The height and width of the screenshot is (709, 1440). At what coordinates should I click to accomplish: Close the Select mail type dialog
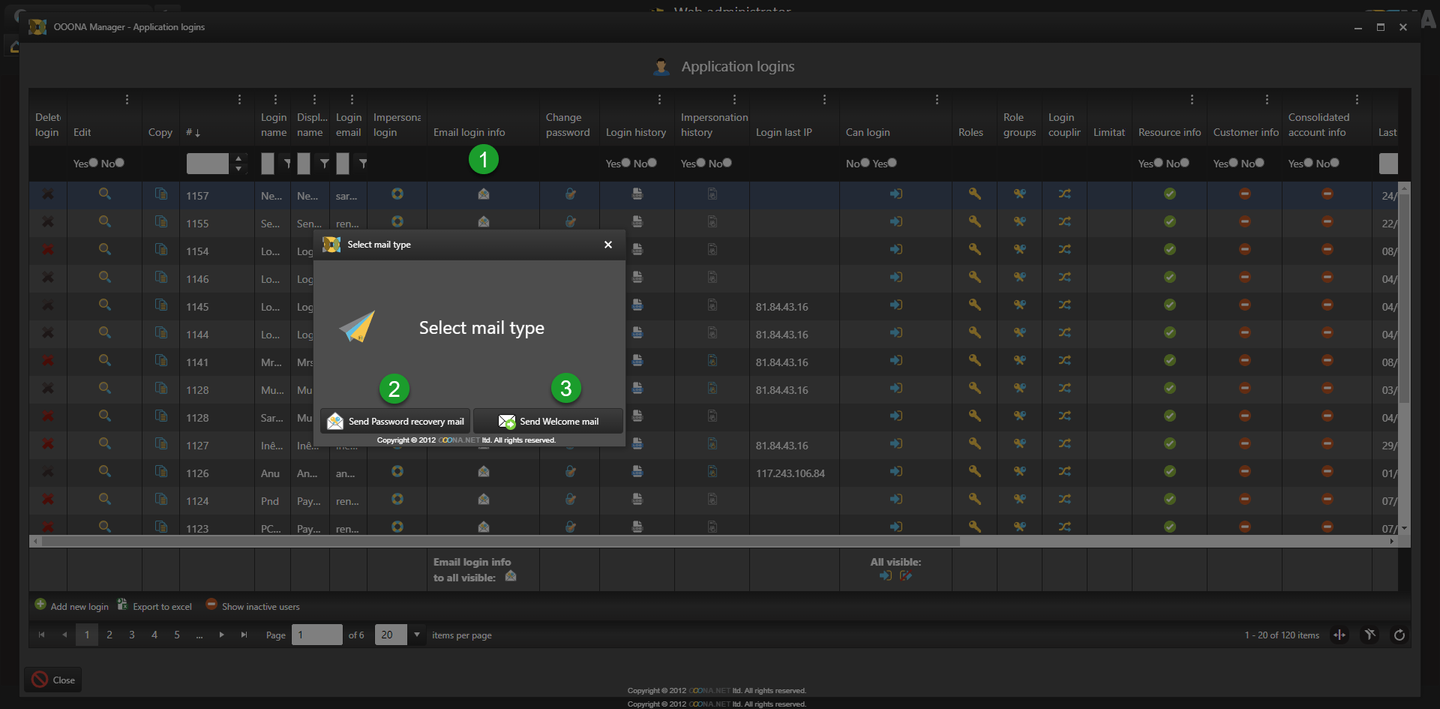[x=608, y=244]
